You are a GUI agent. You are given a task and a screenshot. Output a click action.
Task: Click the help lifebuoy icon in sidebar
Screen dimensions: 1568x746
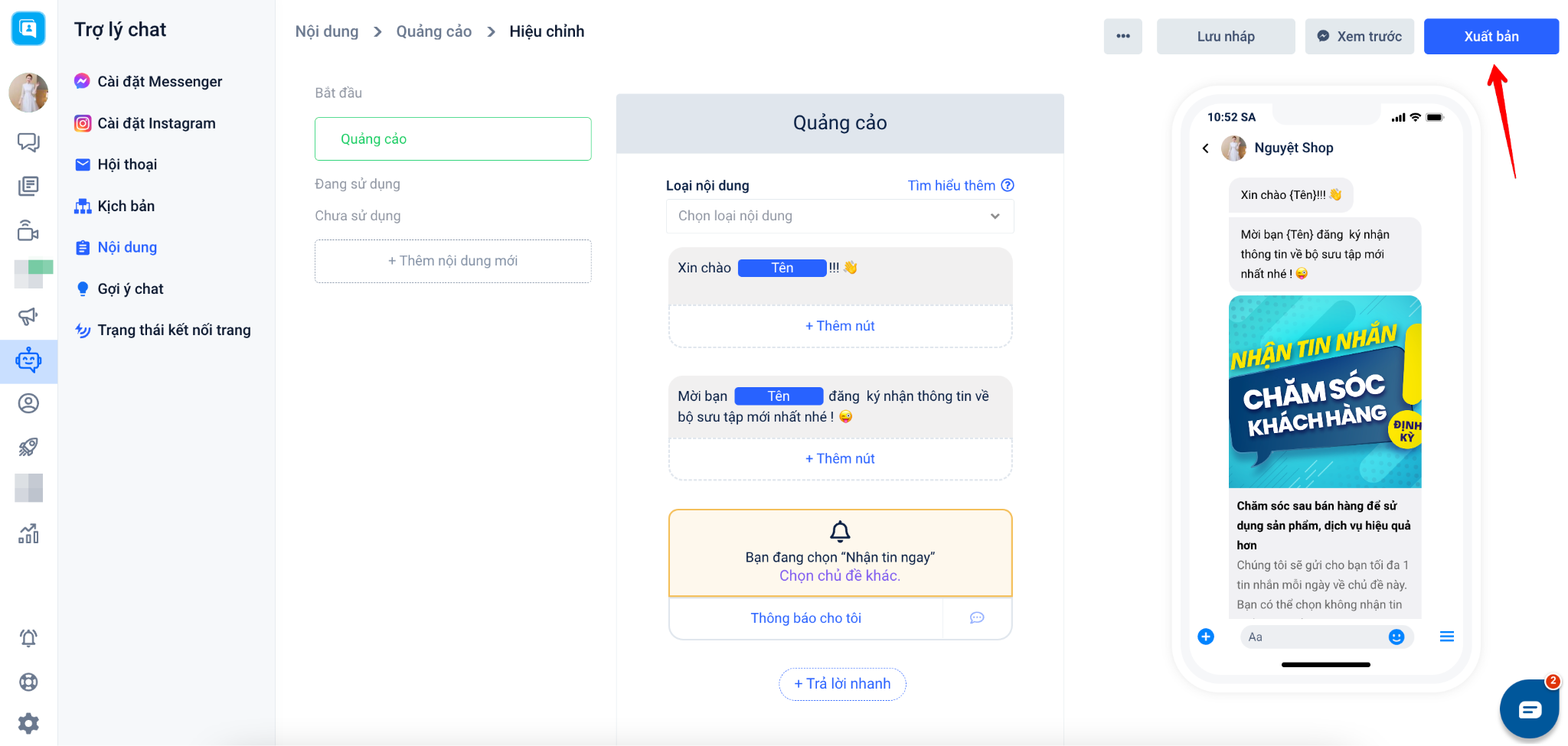pos(28,682)
